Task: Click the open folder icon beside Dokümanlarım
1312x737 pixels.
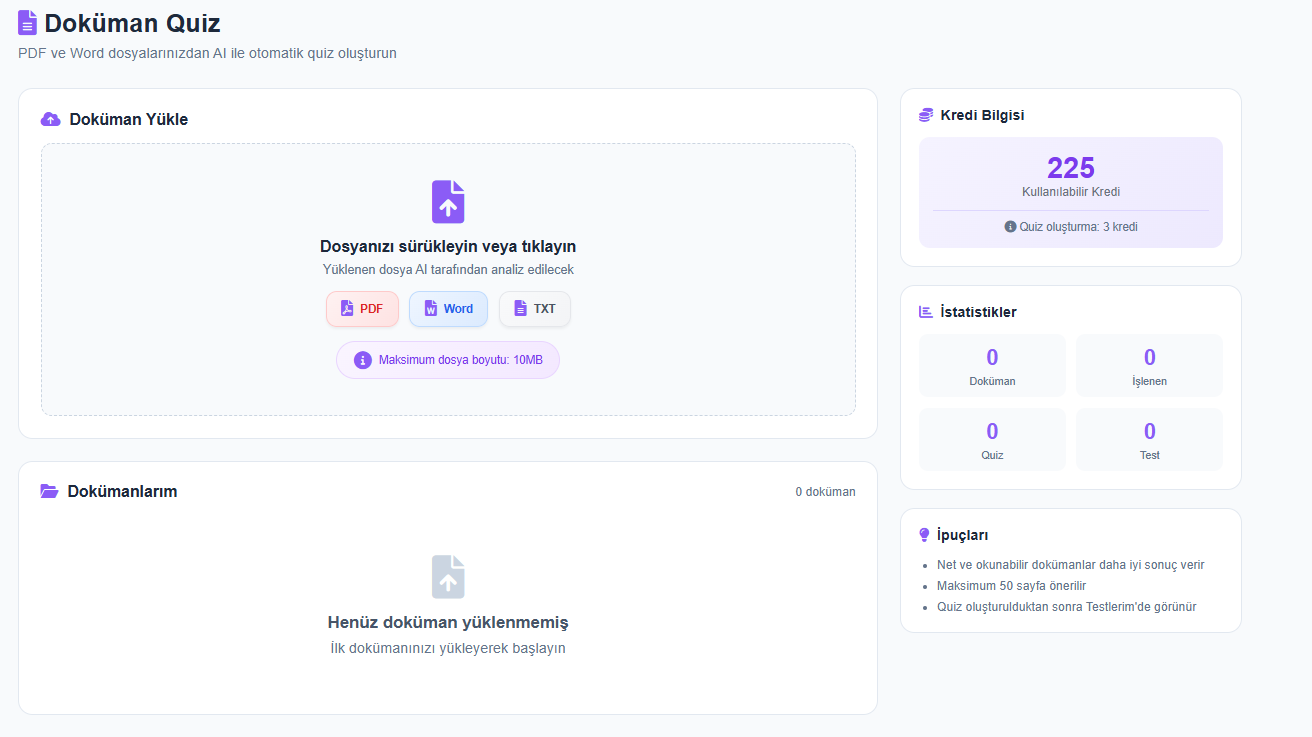Action: coord(49,491)
